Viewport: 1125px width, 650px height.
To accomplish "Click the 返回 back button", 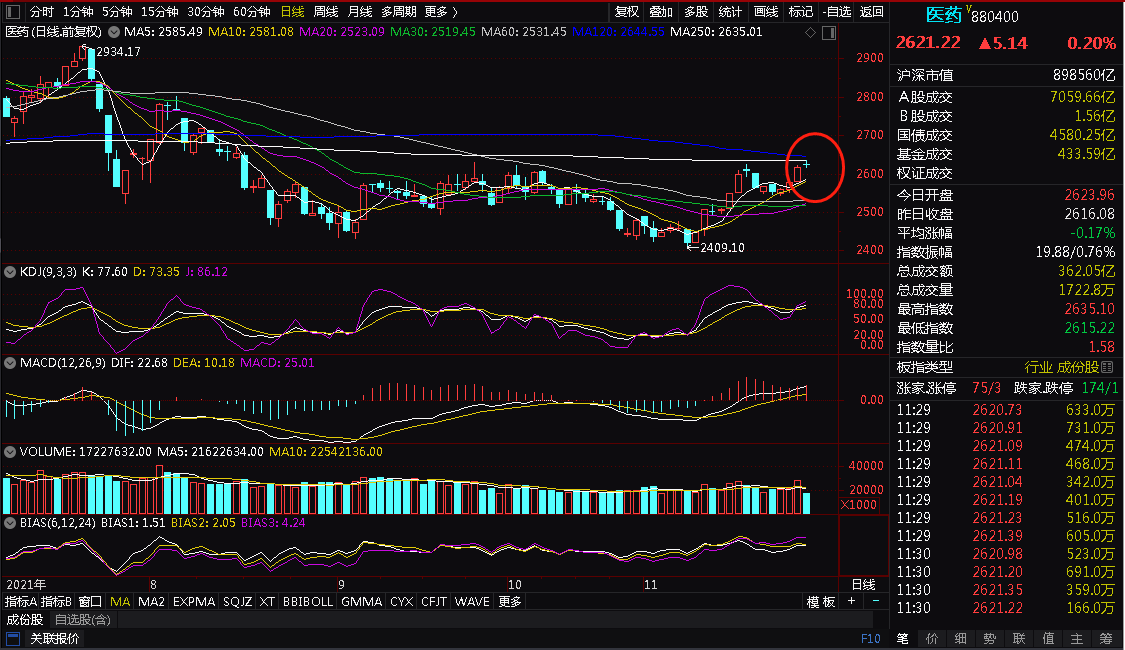I will click(872, 11).
